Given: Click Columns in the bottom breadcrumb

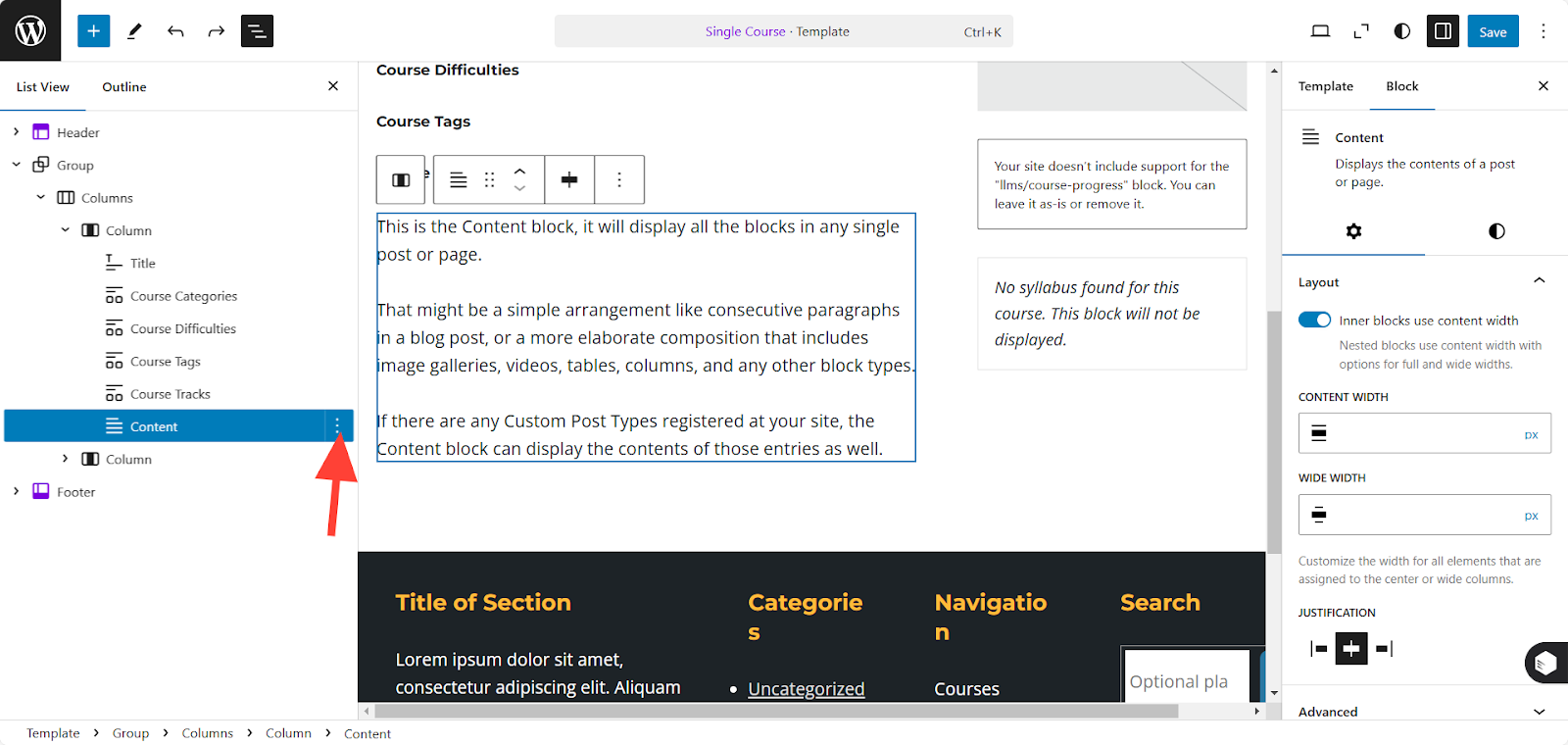Looking at the screenshot, I should click(207, 733).
